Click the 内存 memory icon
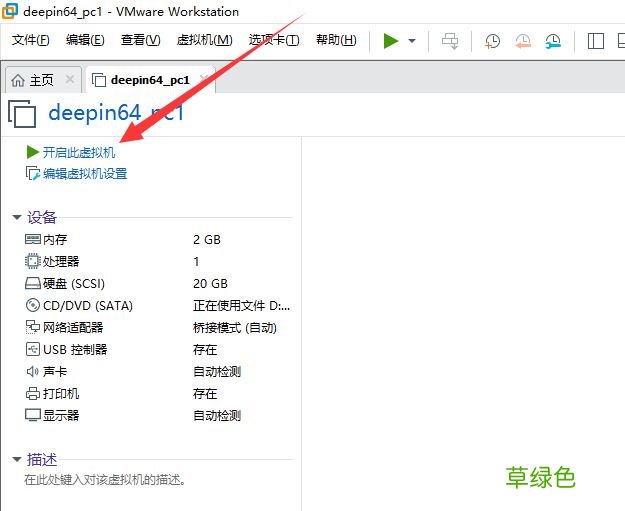This screenshot has width=625, height=511. tap(33, 239)
